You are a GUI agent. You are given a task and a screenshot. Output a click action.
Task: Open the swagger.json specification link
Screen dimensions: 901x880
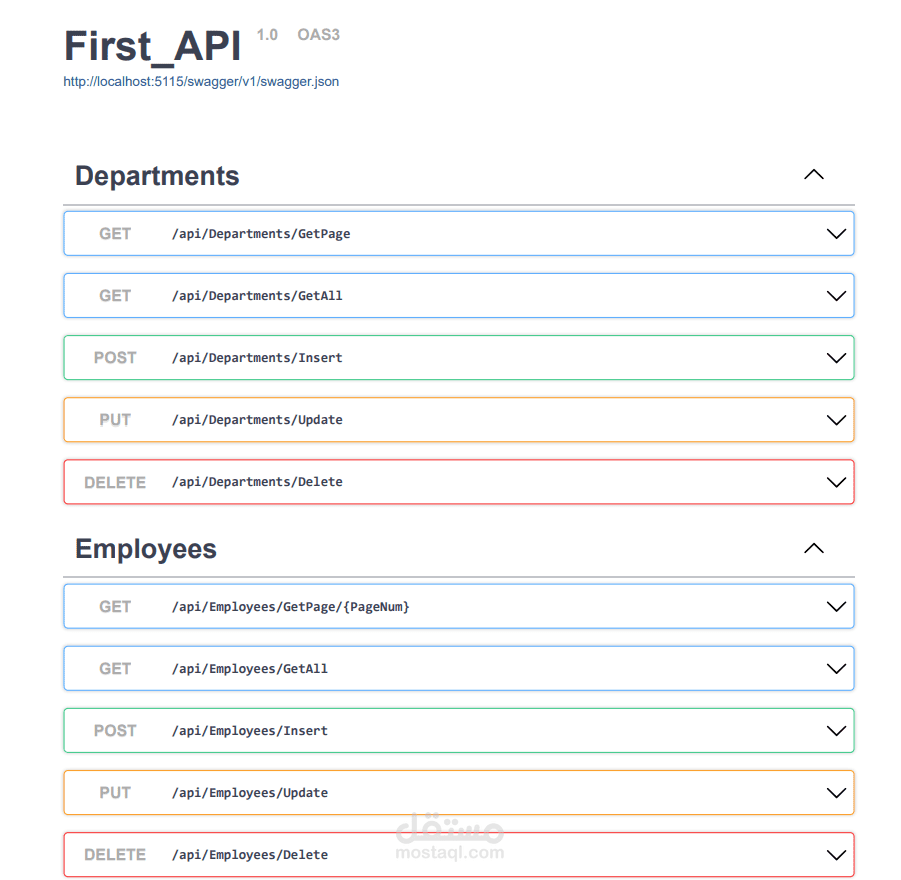tap(201, 81)
